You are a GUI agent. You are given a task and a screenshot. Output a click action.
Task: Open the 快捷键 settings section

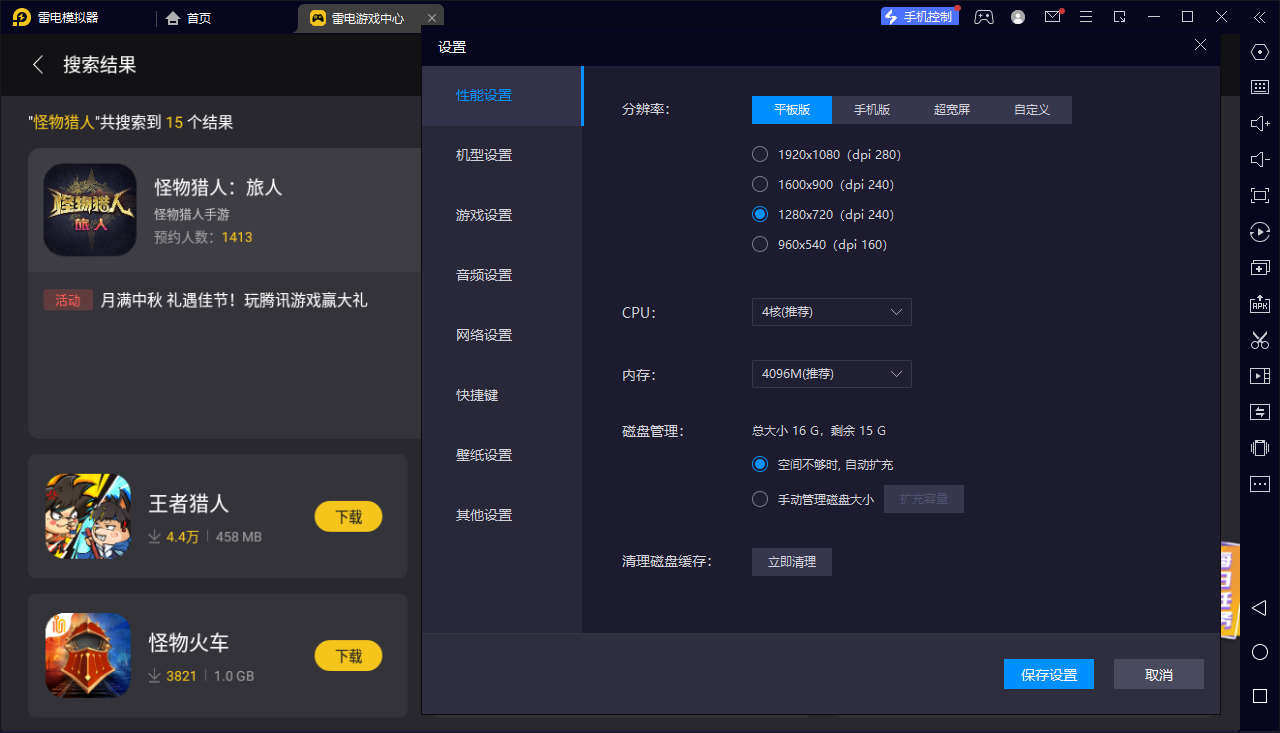pyautogui.click(x=501, y=396)
